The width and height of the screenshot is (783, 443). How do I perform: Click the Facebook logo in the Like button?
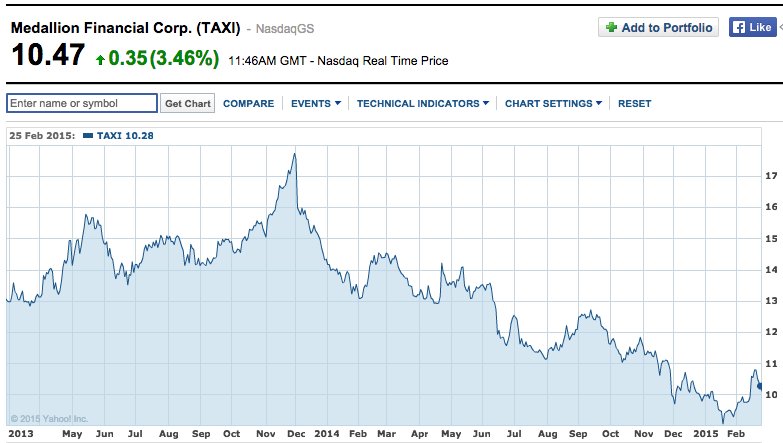coord(739,27)
